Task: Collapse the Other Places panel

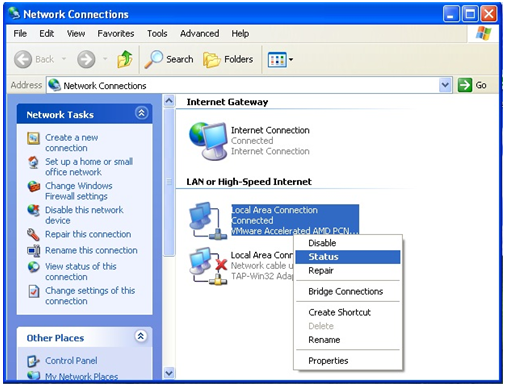Action: pos(141,336)
